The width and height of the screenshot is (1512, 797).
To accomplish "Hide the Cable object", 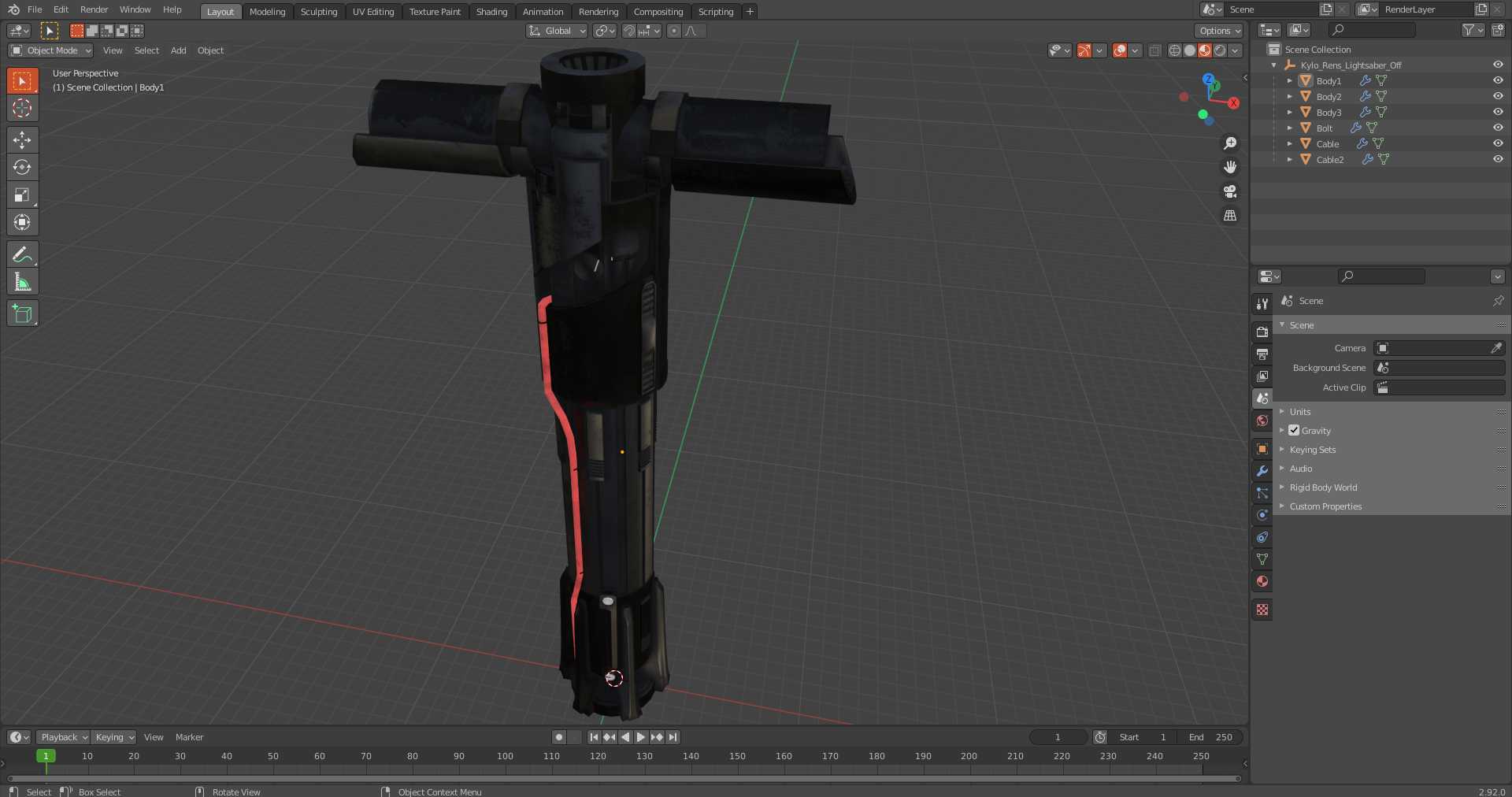I will coord(1498,143).
